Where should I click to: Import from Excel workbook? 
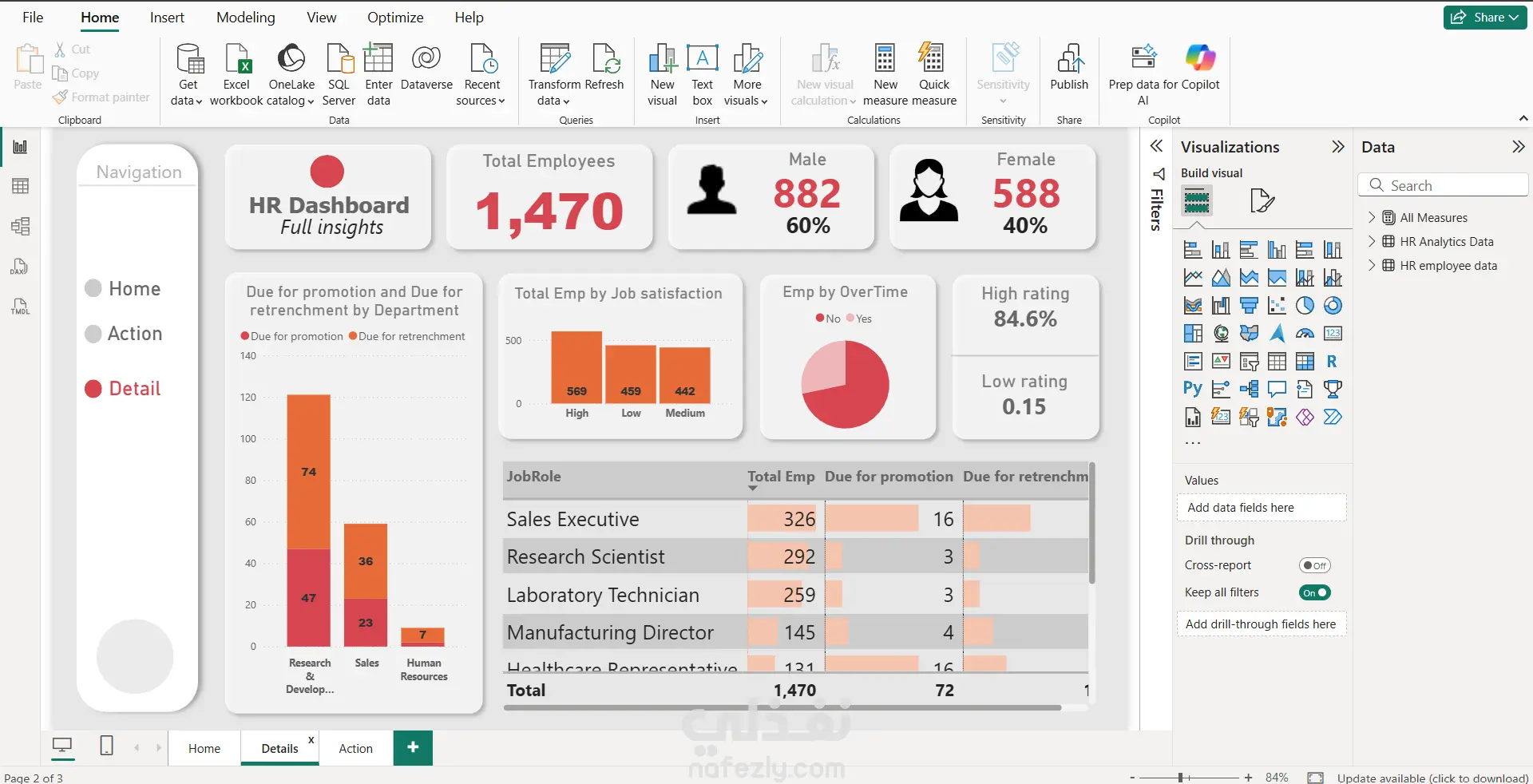click(x=236, y=74)
